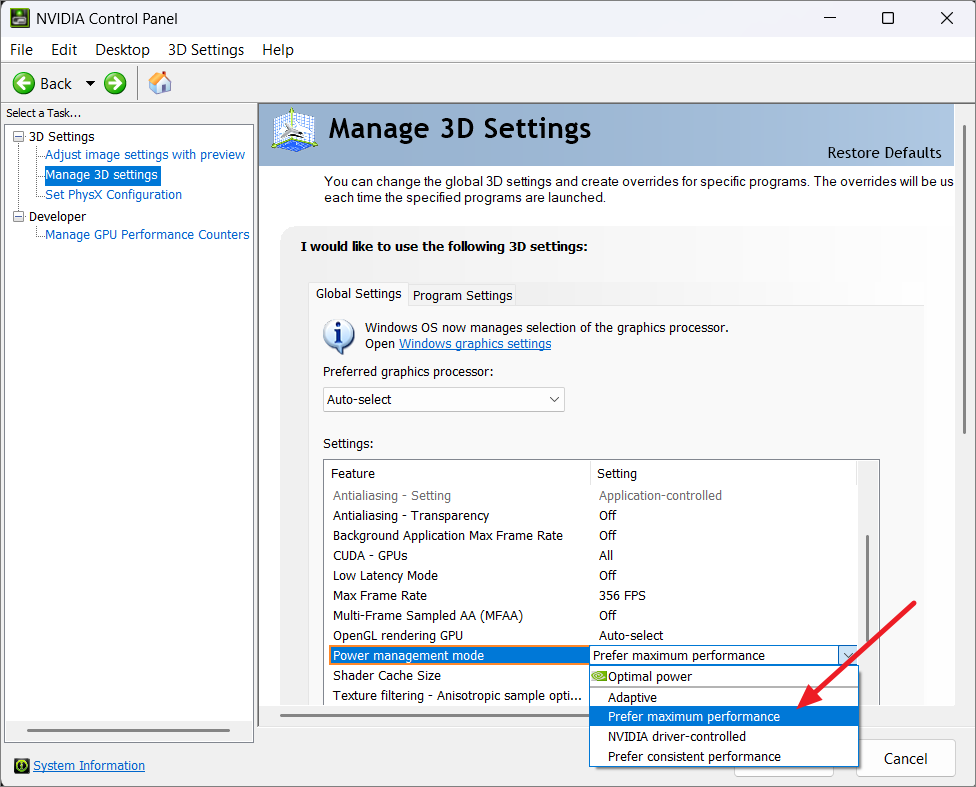Screen dimensions: 976x787
Task: Select CUDA - GPUs feature row
Action: (593, 555)
